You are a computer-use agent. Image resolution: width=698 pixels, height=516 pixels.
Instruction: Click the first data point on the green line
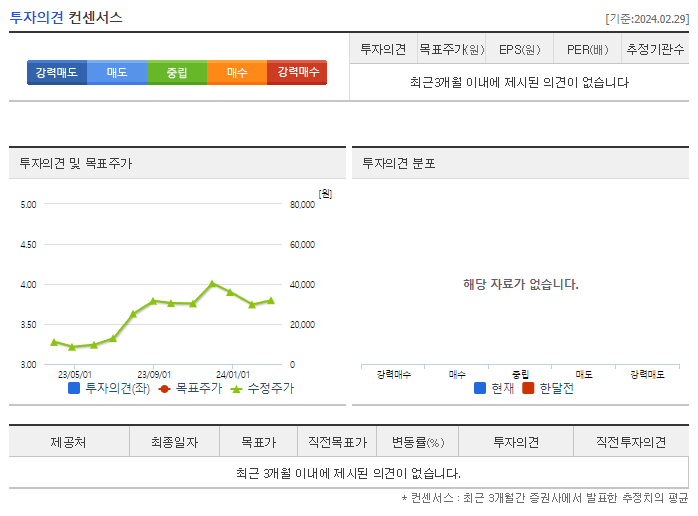pyautogui.click(x=54, y=342)
